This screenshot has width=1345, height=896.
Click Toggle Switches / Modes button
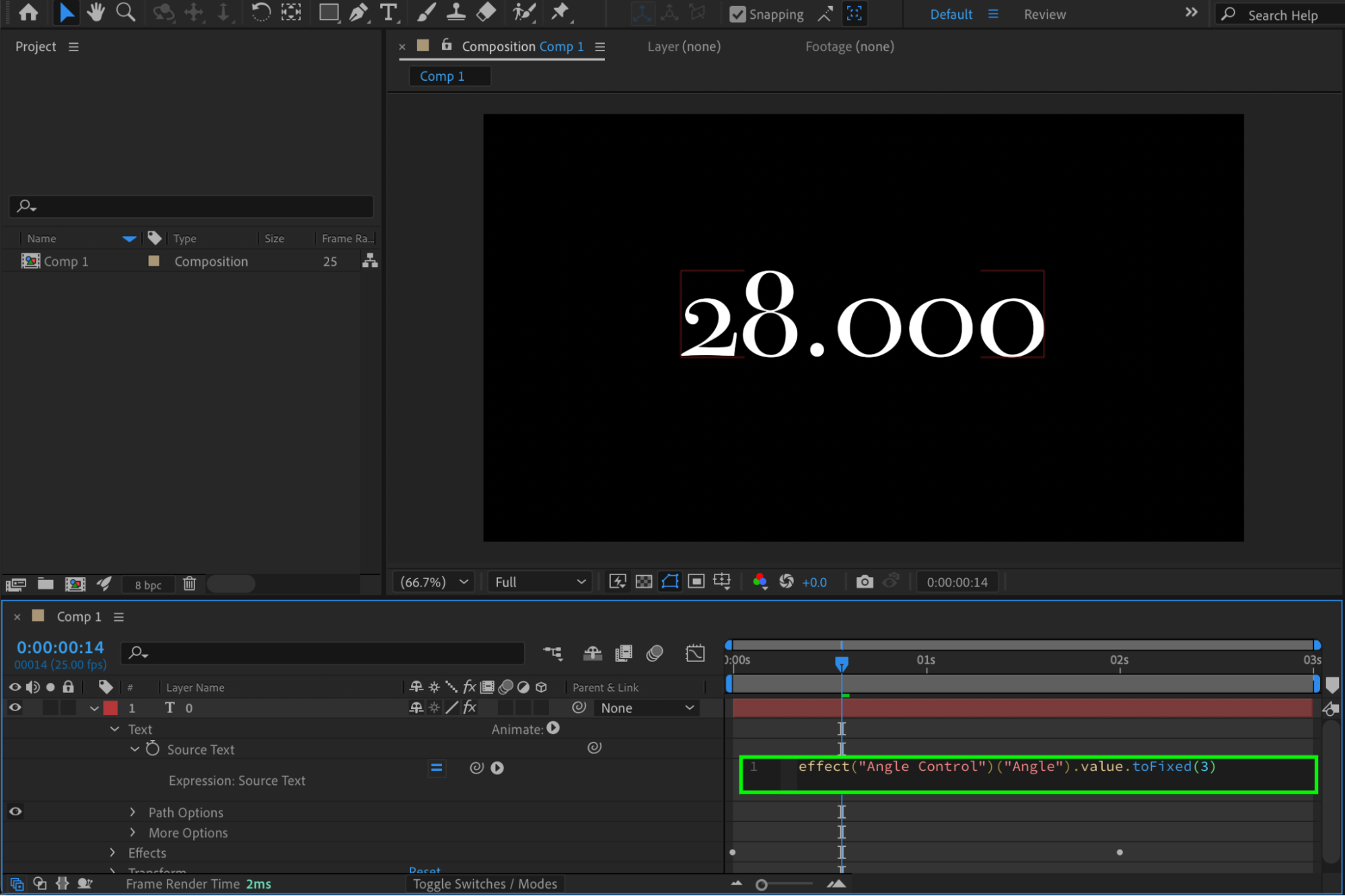pos(485,884)
